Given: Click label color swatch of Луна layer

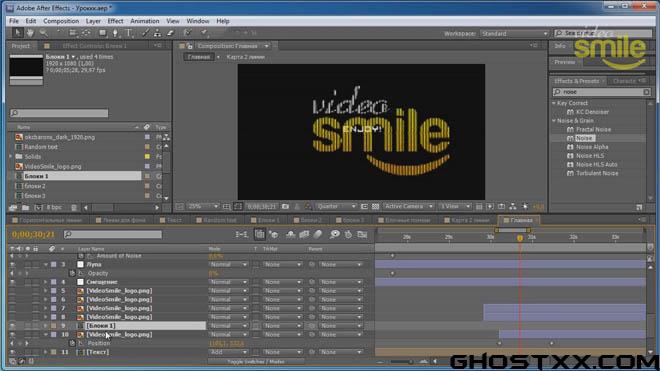Looking at the screenshot, I should click(53, 264).
